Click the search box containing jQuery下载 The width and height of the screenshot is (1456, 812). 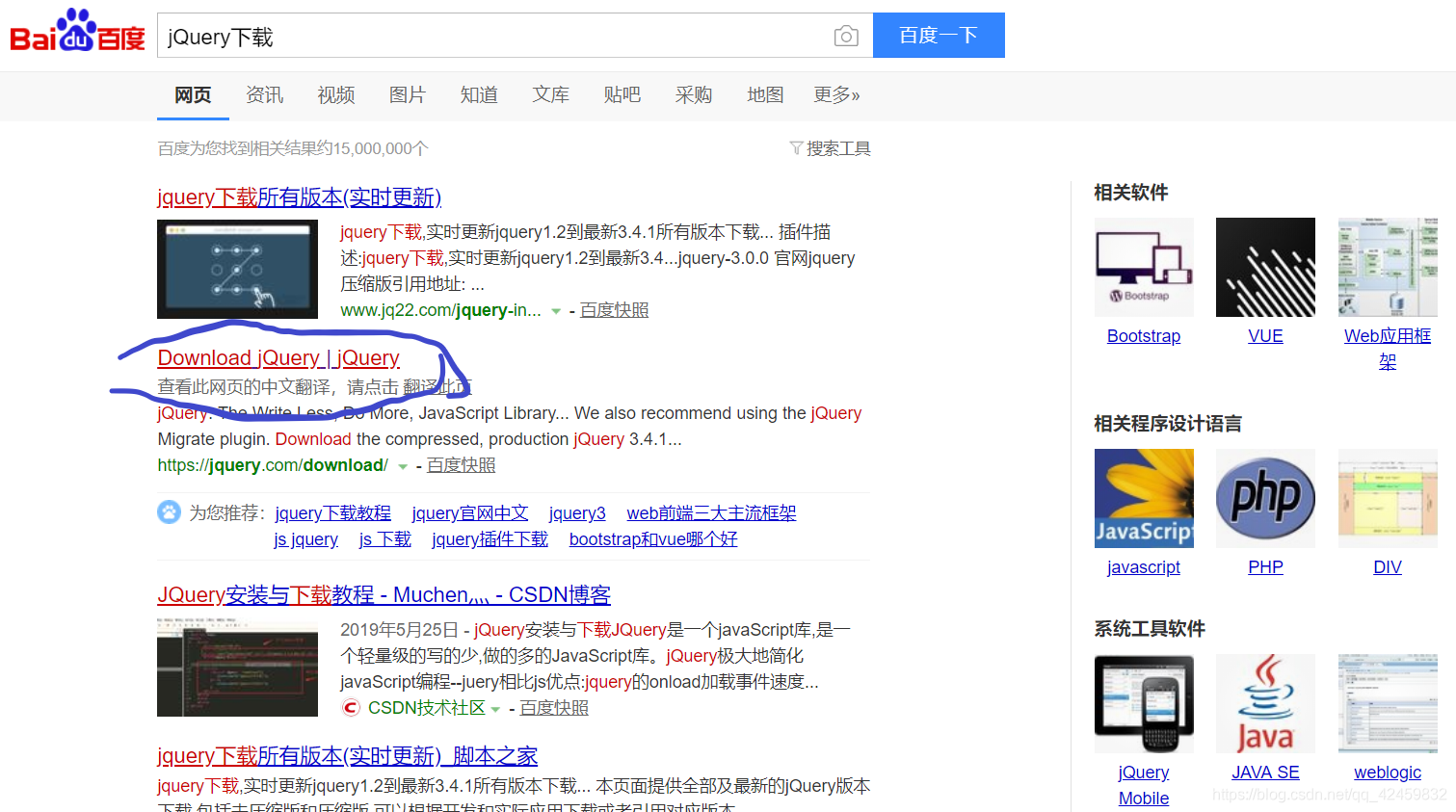[515, 36]
